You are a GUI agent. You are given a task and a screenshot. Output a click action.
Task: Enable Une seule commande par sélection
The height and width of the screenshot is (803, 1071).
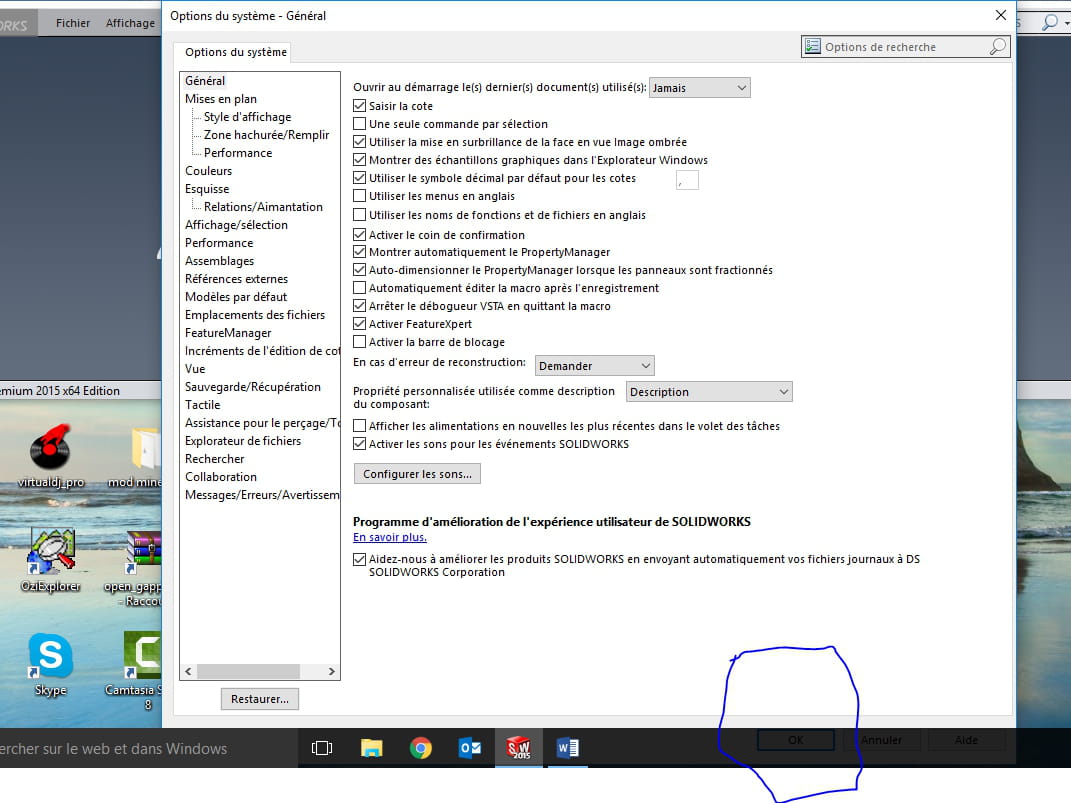pyautogui.click(x=359, y=124)
